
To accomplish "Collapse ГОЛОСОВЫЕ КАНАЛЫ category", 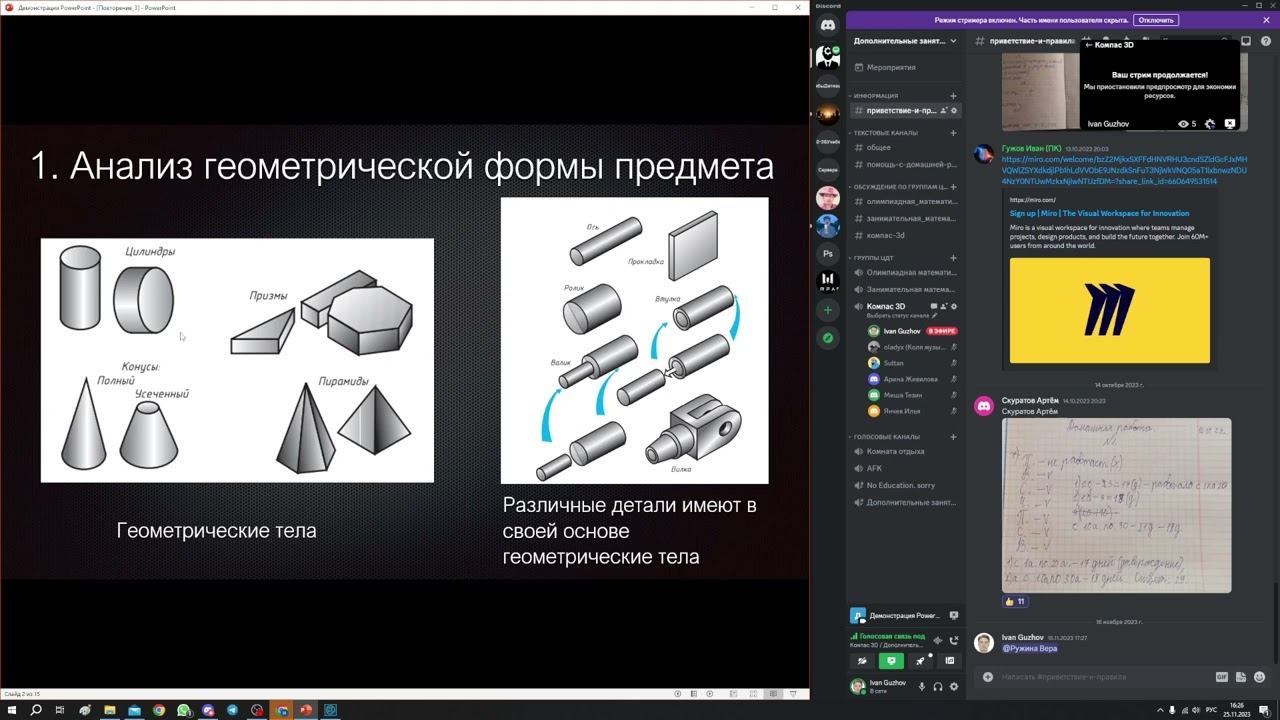I will [885, 437].
